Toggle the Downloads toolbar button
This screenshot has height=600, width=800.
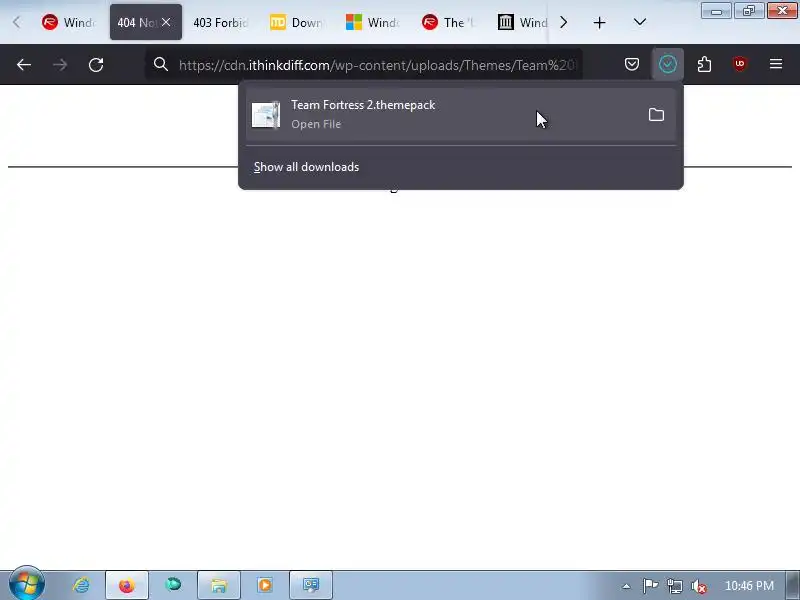[668, 64]
